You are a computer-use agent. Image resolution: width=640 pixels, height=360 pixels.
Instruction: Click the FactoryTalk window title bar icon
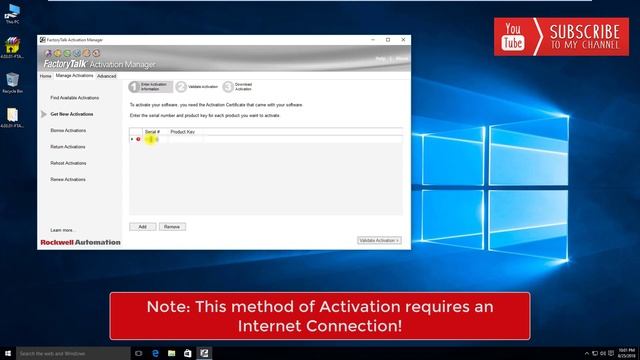coord(42,40)
